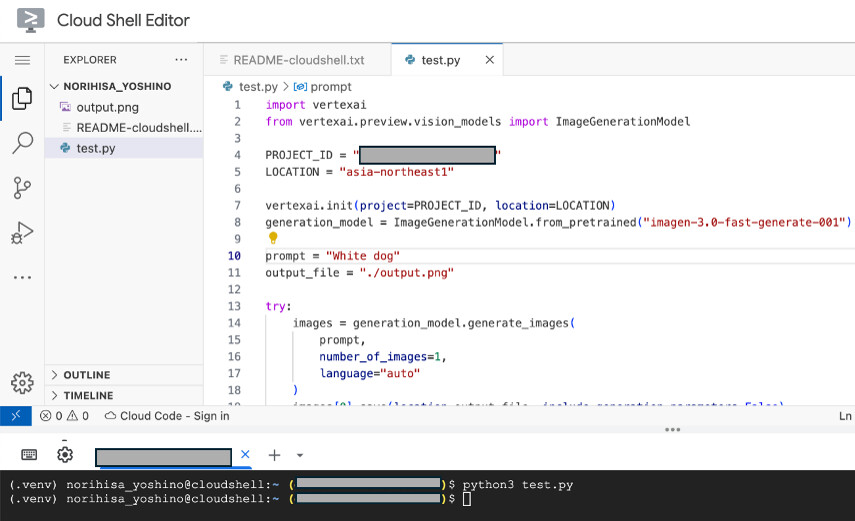Expand the TIMELINE section
The image size is (855, 521).
[87, 395]
